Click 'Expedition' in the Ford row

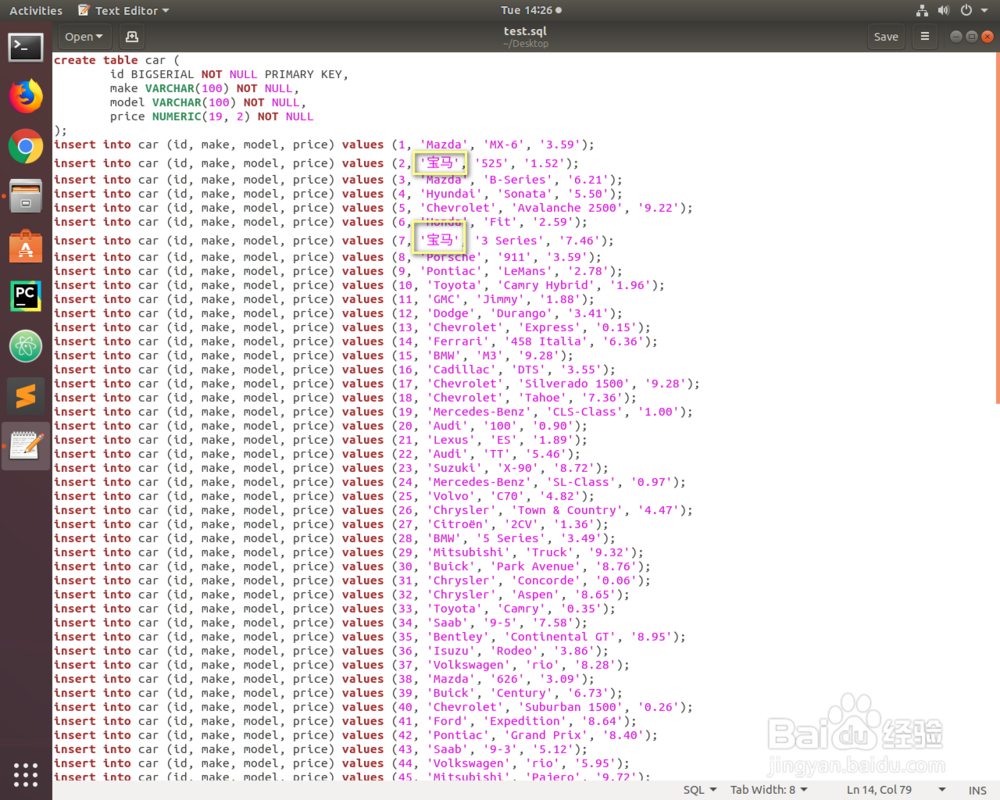pyautogui.click(x=525, y=721)
